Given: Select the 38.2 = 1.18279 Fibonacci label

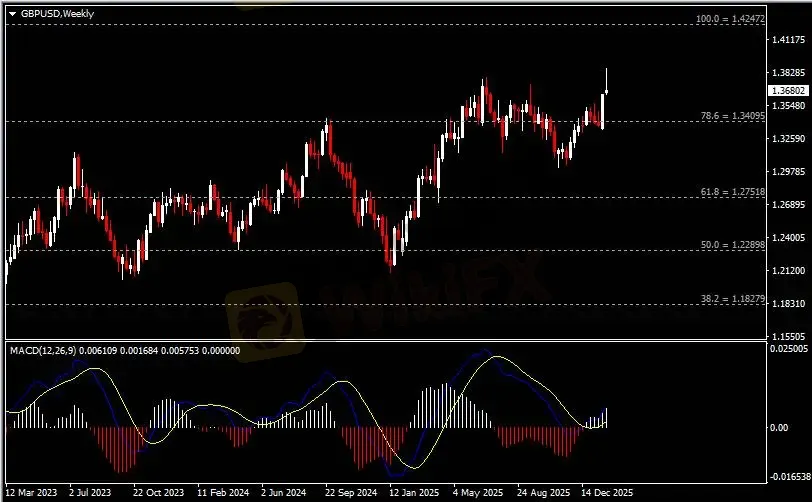Looking at the screenshot, I should coord(733,298).
